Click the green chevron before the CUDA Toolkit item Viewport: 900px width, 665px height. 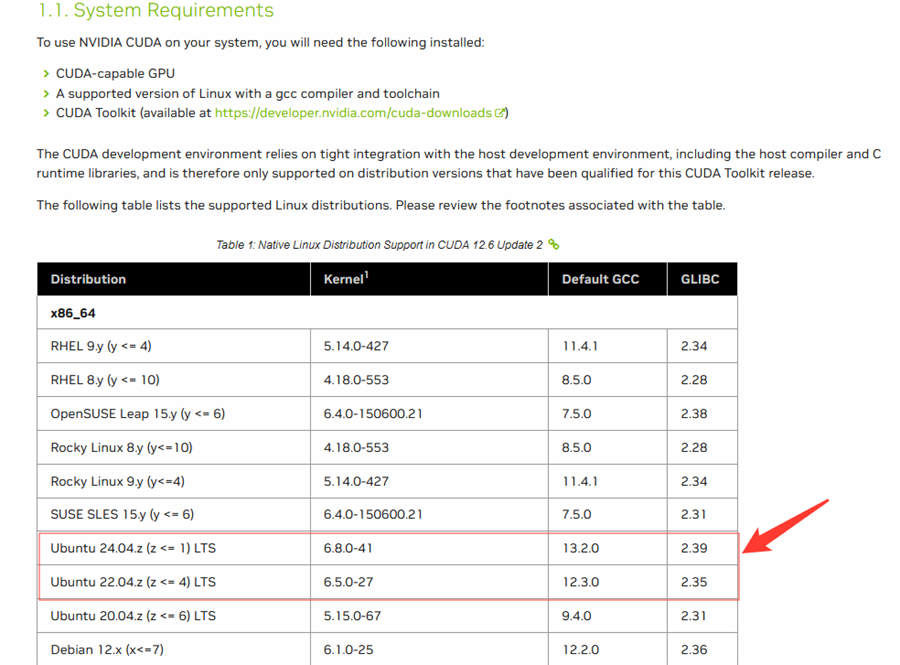pyautogui.click(x=46, y=113)
